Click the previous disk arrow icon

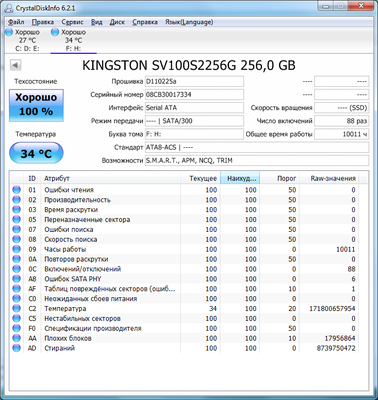coord(16,65)
